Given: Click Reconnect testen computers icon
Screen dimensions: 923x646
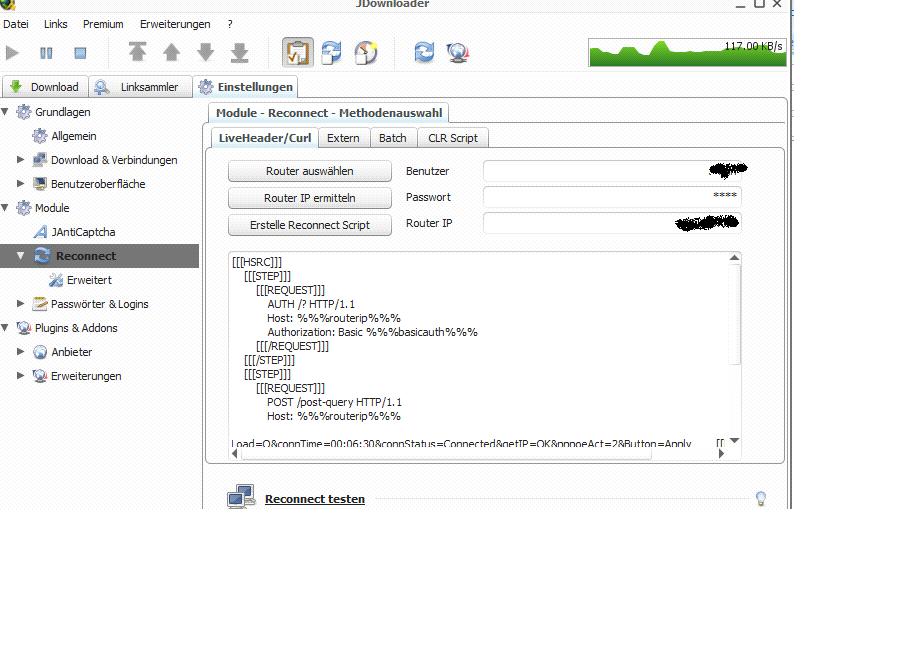Looking at the screenshot, I should 241,496.
